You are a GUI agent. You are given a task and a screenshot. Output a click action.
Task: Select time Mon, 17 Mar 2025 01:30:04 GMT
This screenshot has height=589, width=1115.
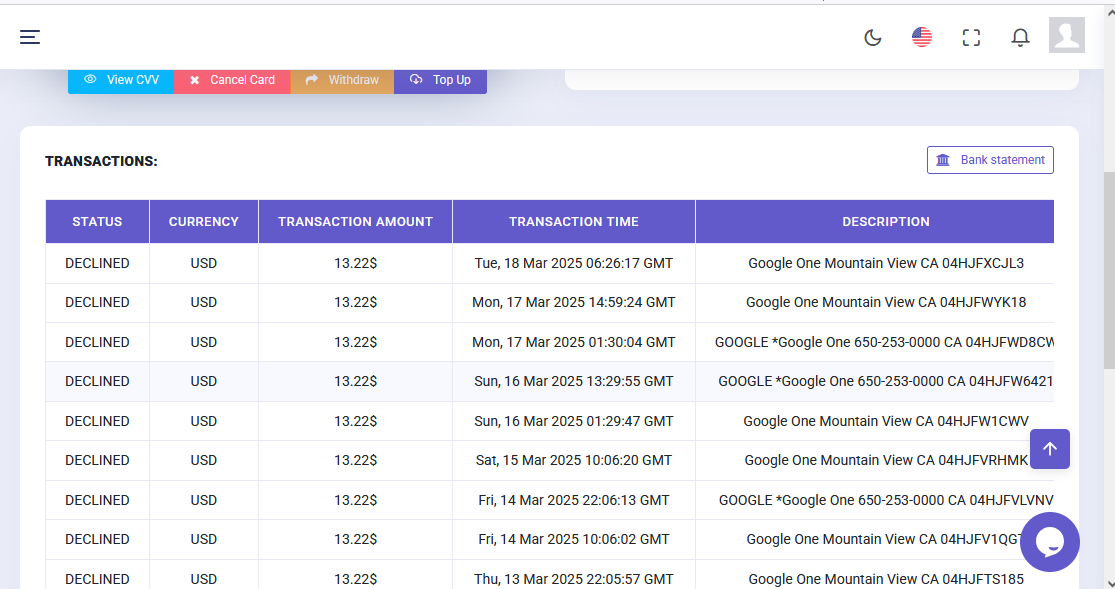[574, 342]
